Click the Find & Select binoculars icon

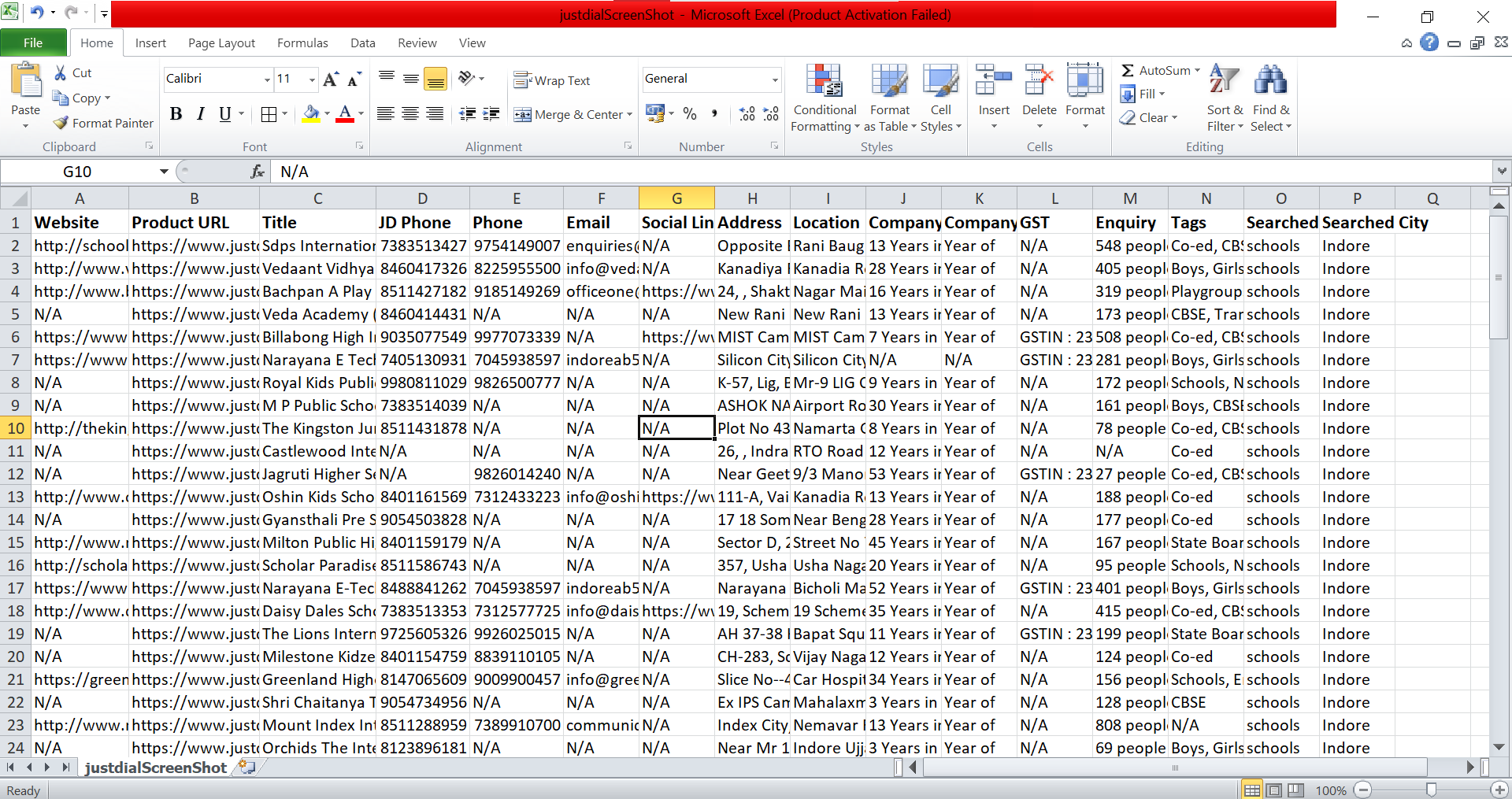pos(1270,82)
